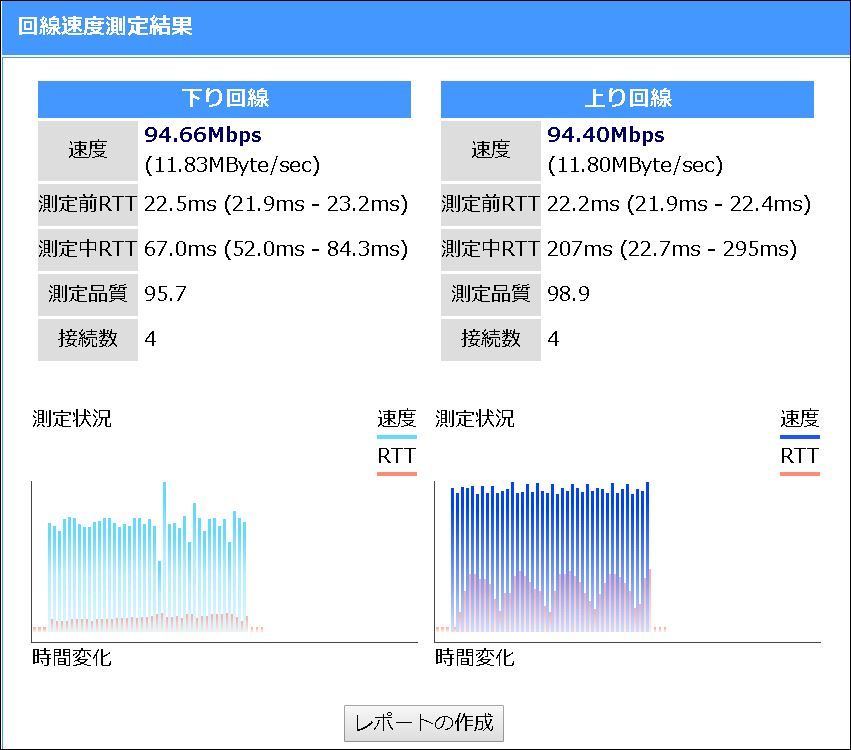Screen dimensions: 851x750
Task: Click the 接続数 label in download table
Action: (87, 339)
